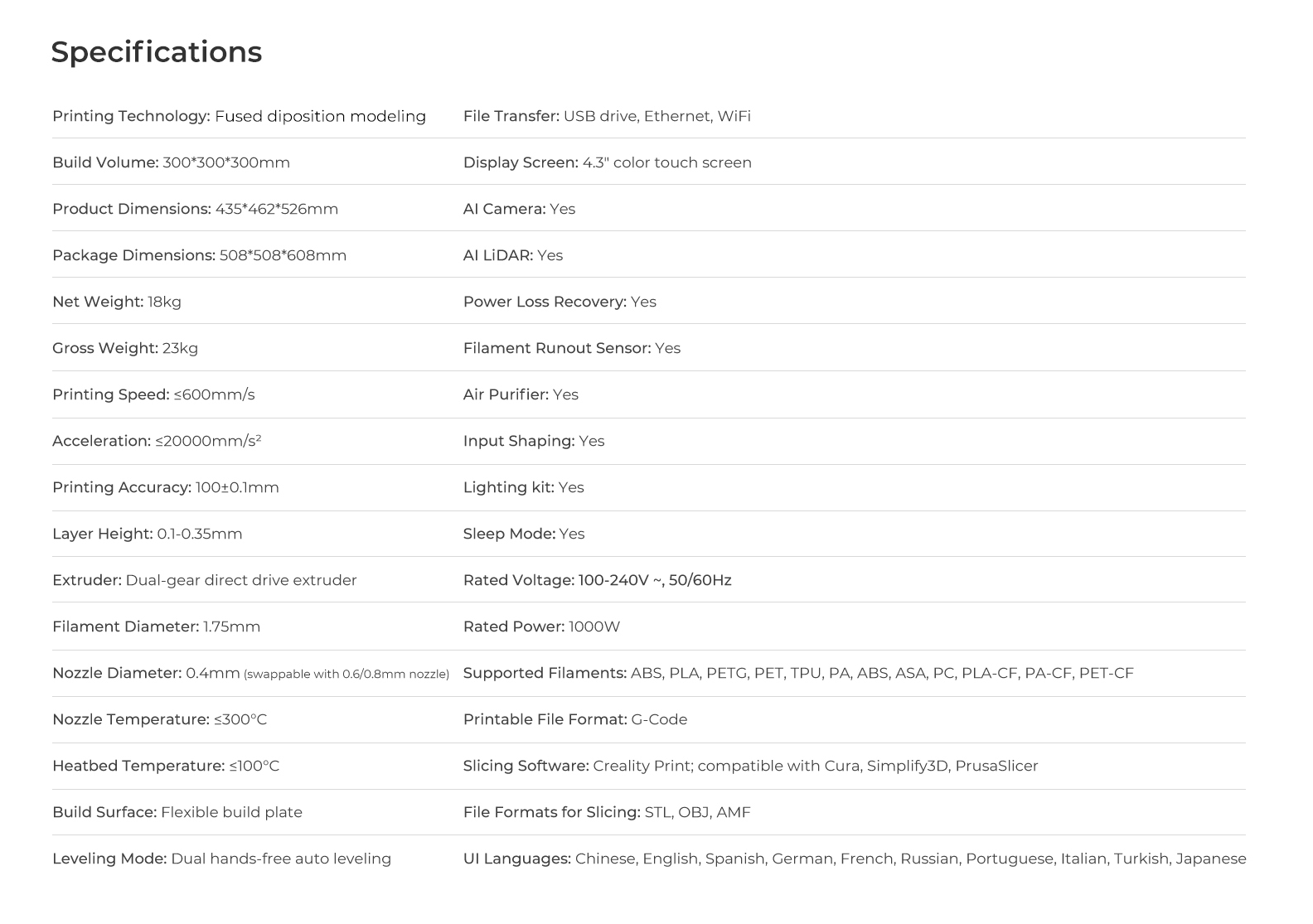Screen dimensions: 1313x924
Task: Click Package Dimensions 508*508*608mm entry
Action: point(199,255)
